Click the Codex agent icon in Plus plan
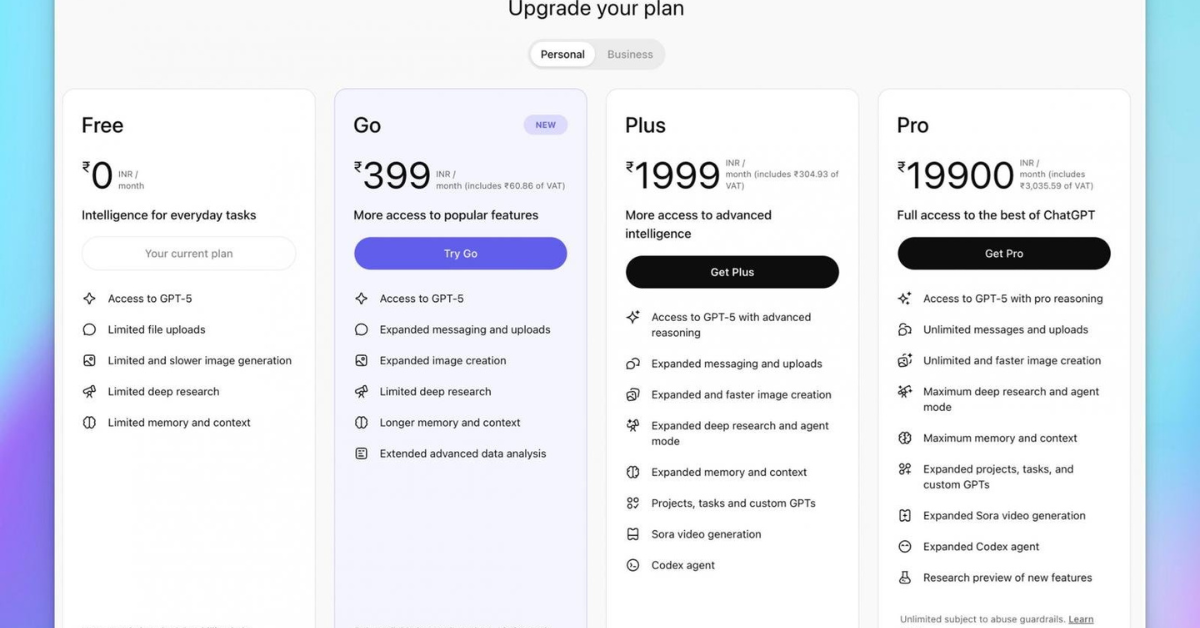Viewport: 1200px width, 628px height. pos(633,566)
